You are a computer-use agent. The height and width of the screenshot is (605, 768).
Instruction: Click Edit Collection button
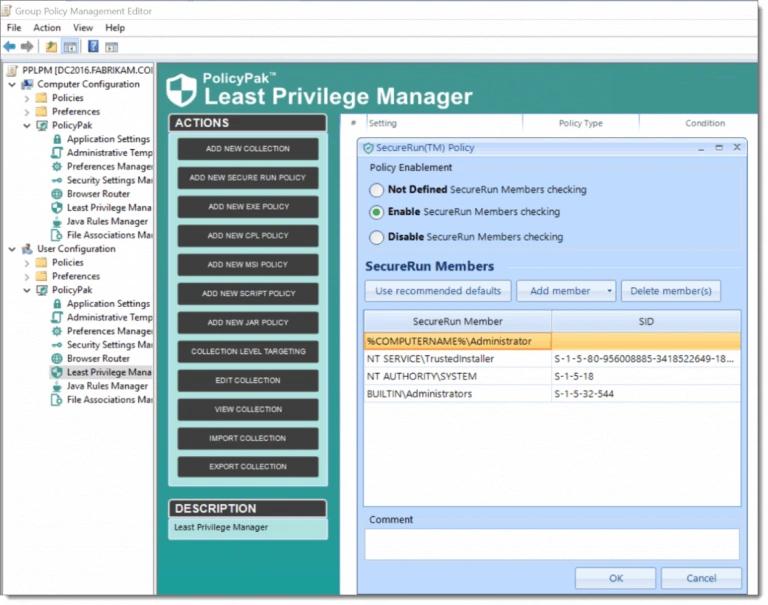[248, 380]
